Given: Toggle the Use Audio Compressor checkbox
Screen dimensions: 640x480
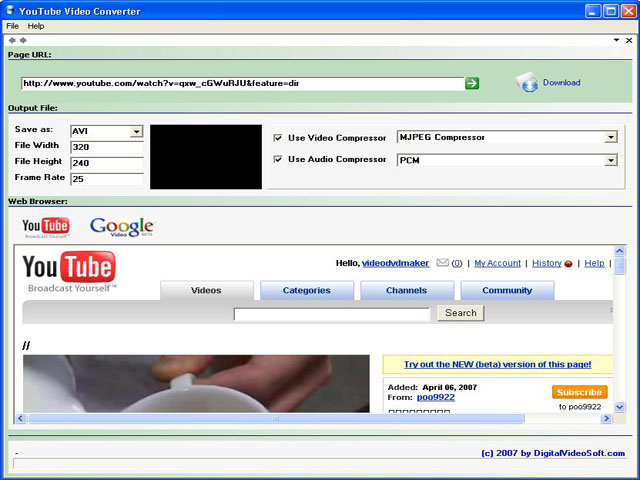Looking at the screenshot, I should 278,160.
